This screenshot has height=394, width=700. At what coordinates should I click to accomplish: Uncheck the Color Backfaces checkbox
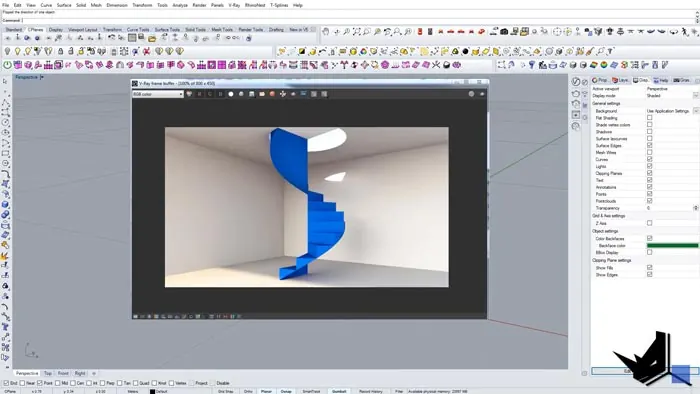(650, 238)
